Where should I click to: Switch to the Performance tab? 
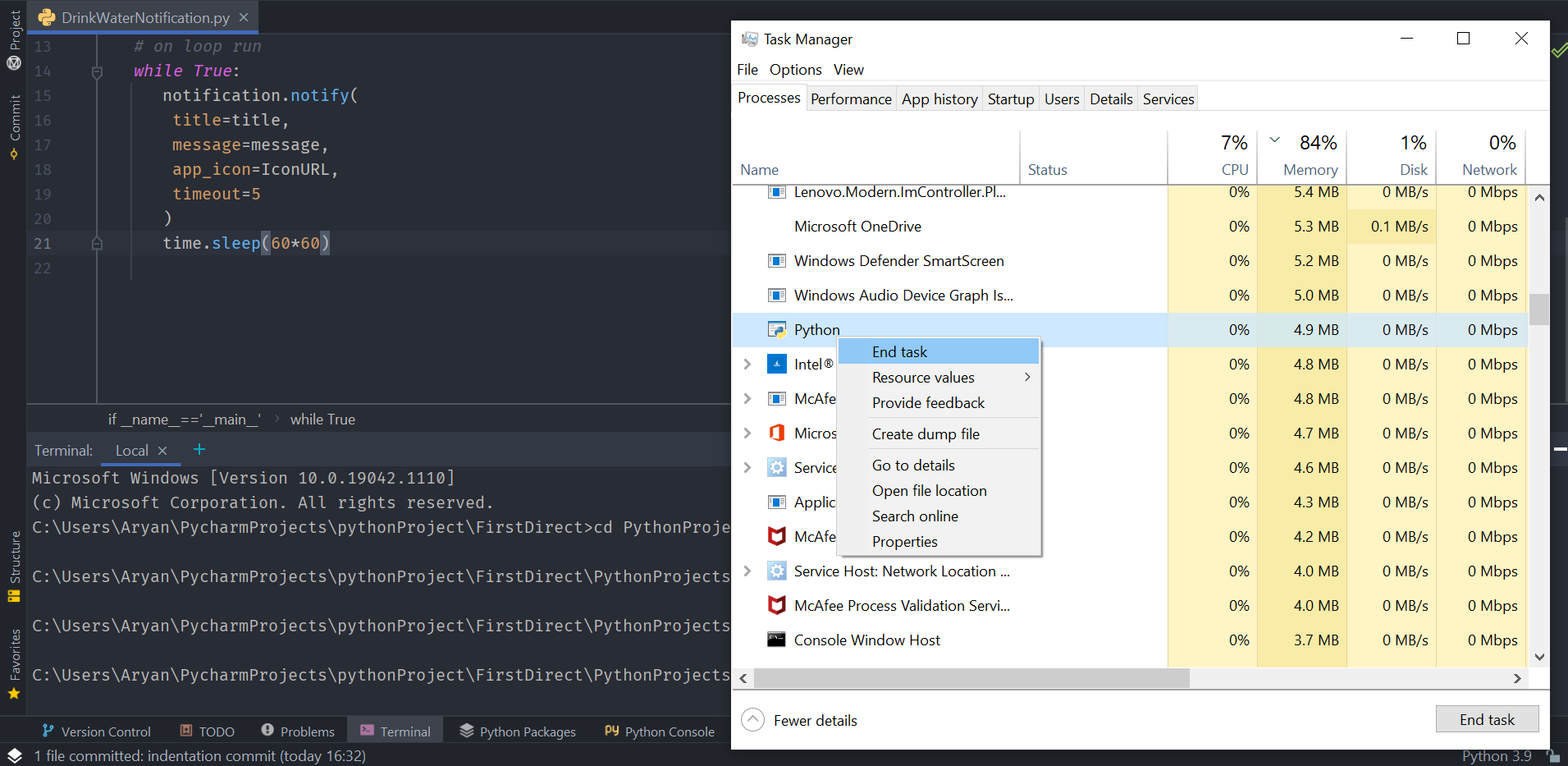coord(851,99)
